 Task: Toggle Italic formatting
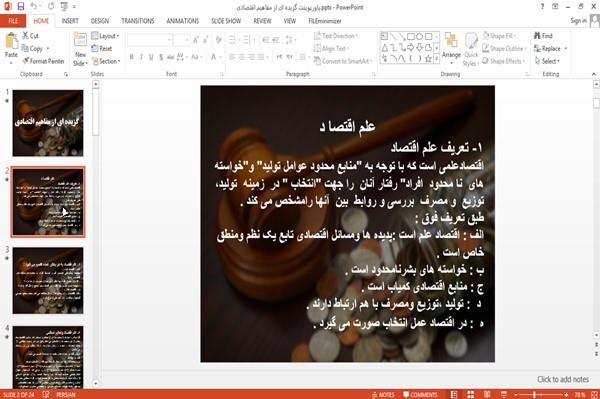(141, 57)
